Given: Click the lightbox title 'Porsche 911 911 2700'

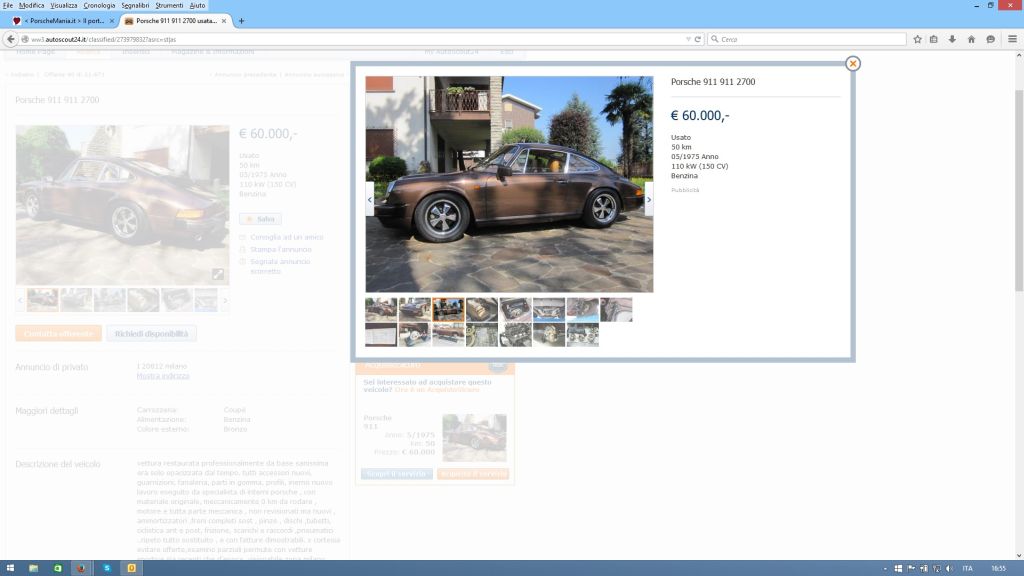Looking at the screenshot, I should click(713, 82).
